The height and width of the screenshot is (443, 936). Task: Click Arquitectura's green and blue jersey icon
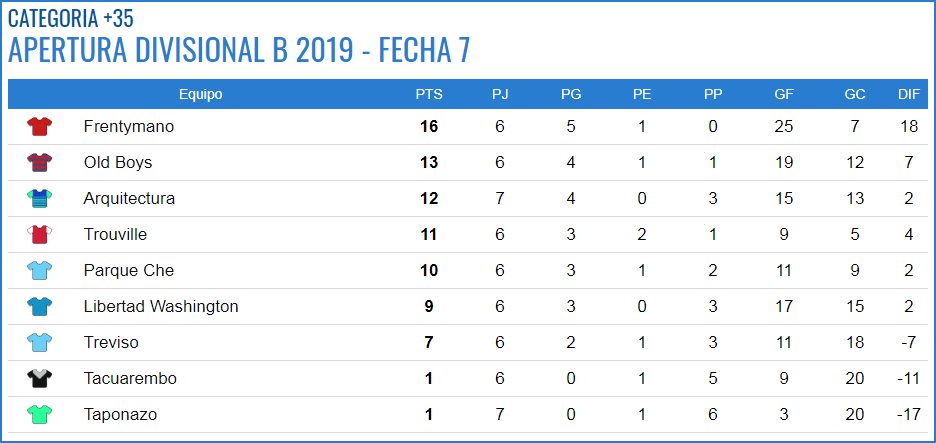pos(40,199)
